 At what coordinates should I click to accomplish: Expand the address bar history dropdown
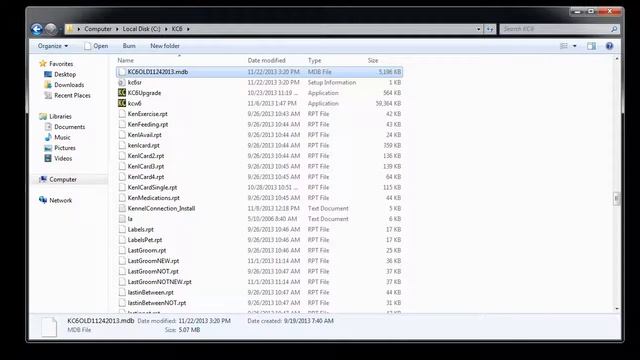(478, 29)
